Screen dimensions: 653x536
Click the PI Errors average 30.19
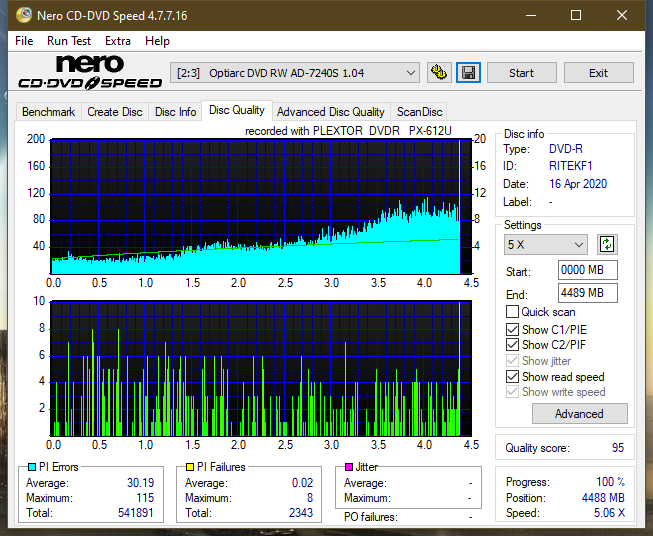click(x=140, y=483)
